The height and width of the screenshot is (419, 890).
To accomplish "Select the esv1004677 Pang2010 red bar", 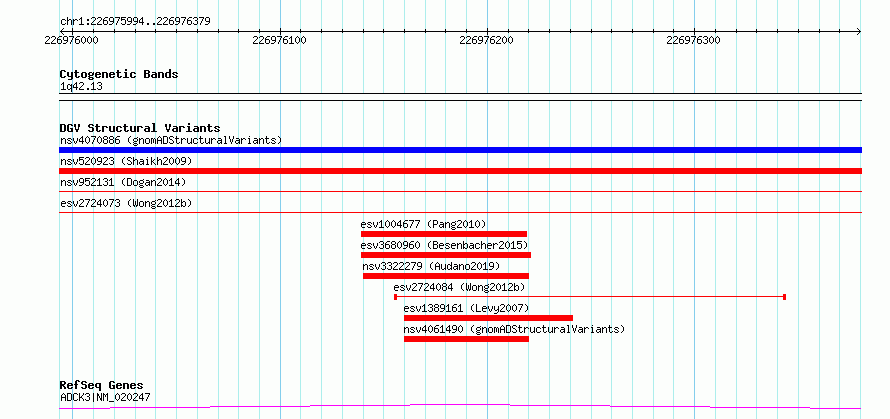I will pos(444,234).
